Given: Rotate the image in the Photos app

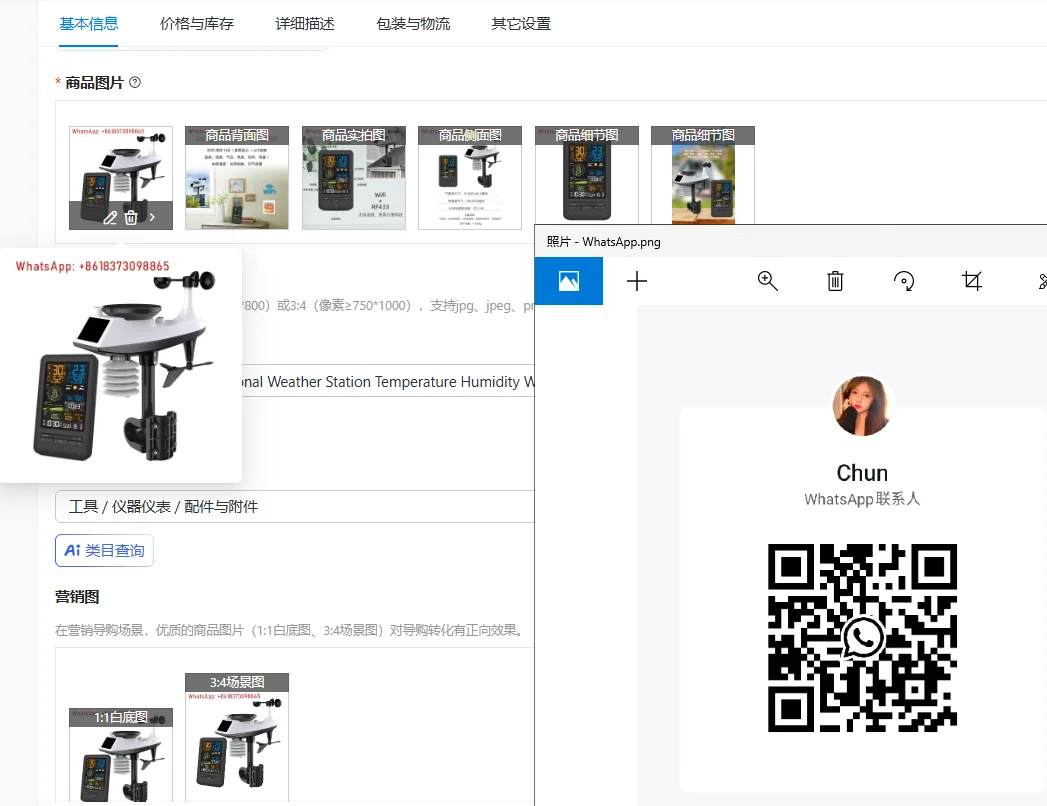Looking at the screenshot, I should (904, 281).
